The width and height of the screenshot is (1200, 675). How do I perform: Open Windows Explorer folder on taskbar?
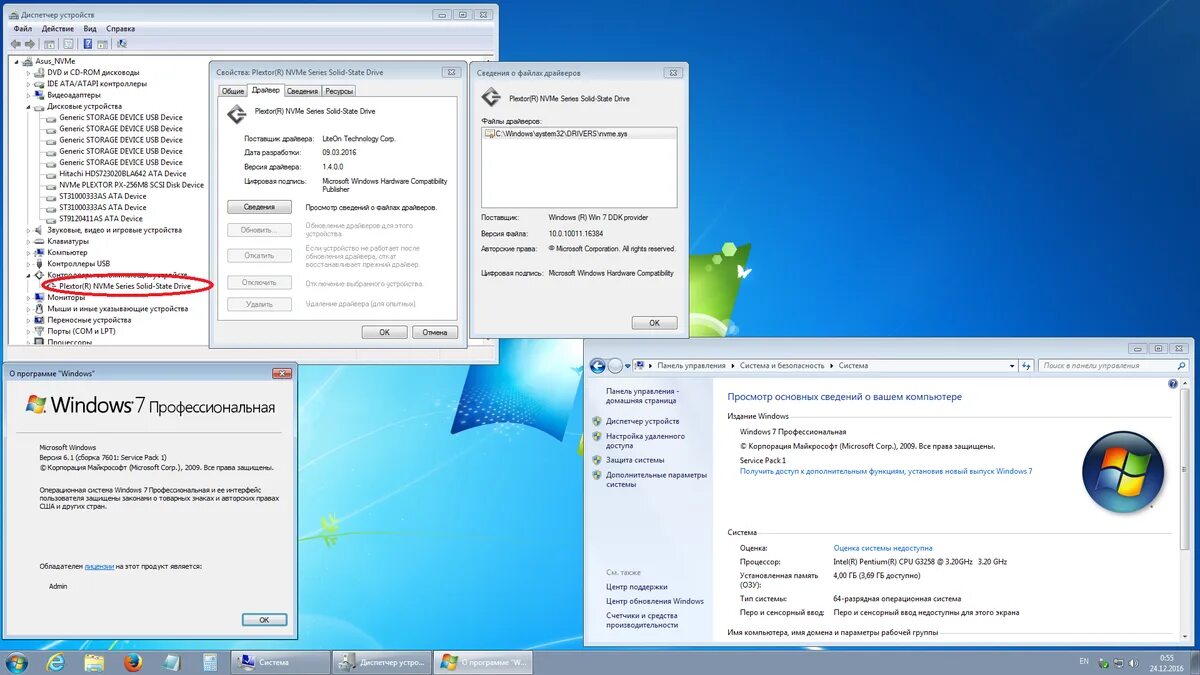pyautogui.click(x=95, y=662)
